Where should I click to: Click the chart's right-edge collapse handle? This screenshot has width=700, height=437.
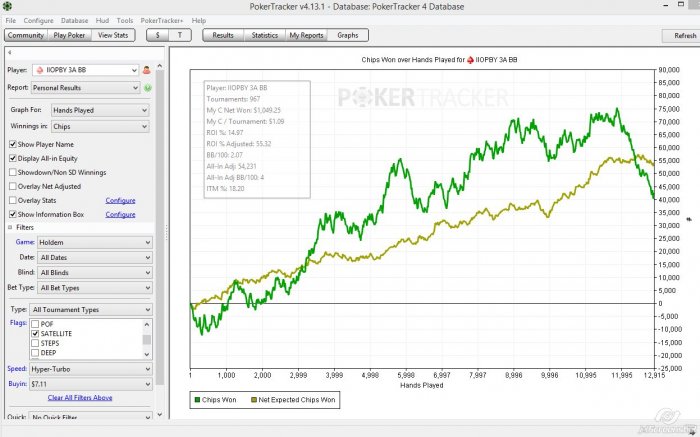[x=689, y=219]
